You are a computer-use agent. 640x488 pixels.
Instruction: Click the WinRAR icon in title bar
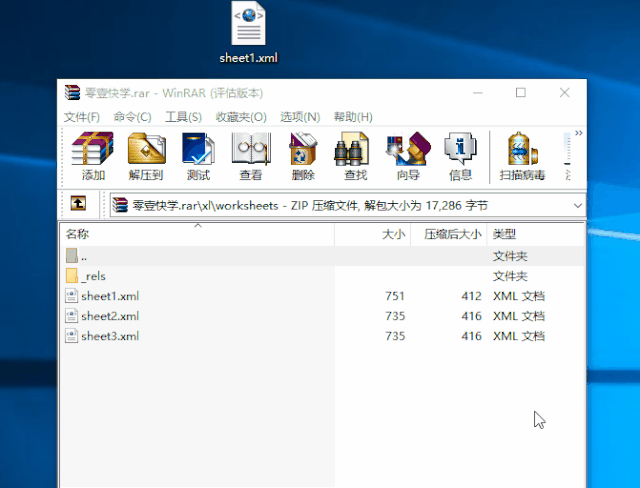click(x=72, y=93)
